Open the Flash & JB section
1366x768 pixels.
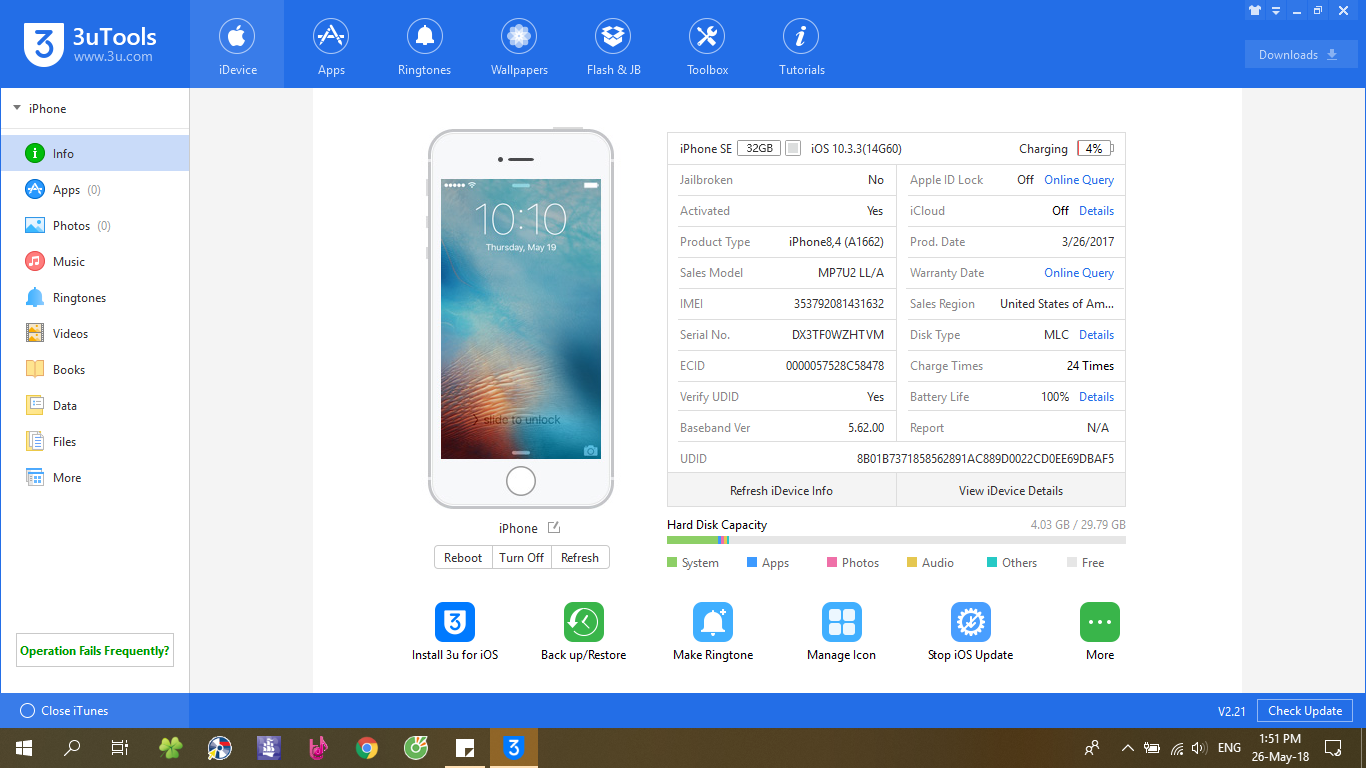click(613, 47)
